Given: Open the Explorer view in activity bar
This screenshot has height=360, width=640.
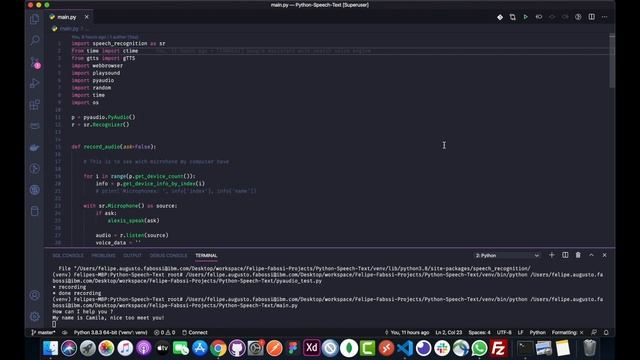Looking at the screenshot, I should [x=35, y=19].
